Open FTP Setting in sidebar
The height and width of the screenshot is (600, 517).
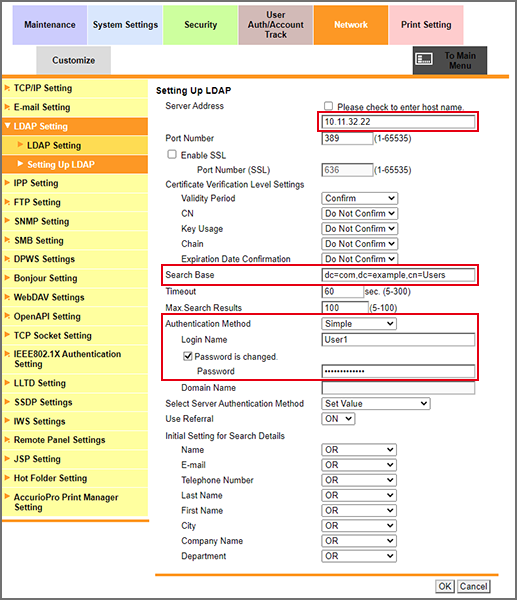click(x=75, y=202)
